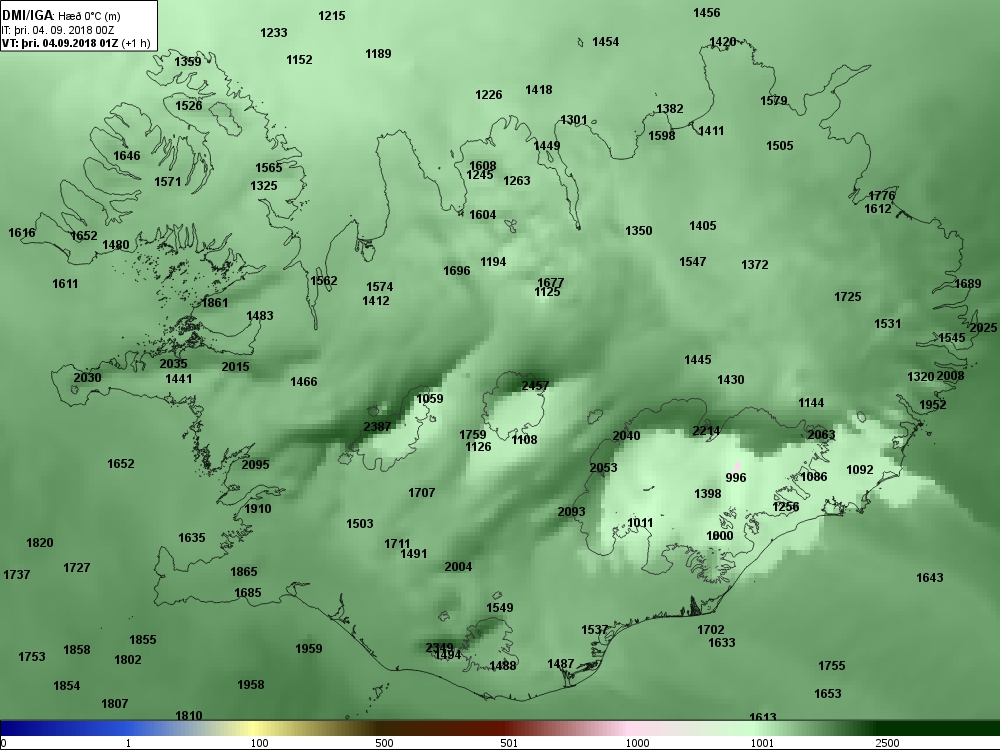Select the 2040 value
Image resolution: width=1000 pixels, height=750 pixels.
[626, 436]
